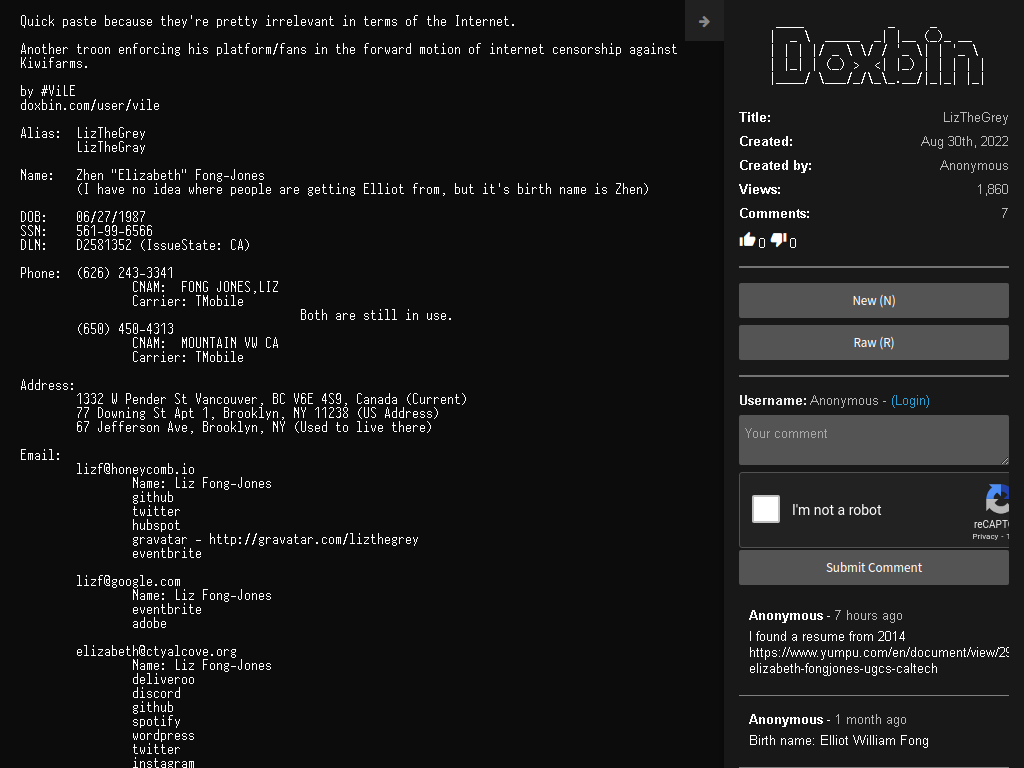This screenshot has height=768, width=1024.
Task: Click the views count 1,860
Action: [993, 189]
